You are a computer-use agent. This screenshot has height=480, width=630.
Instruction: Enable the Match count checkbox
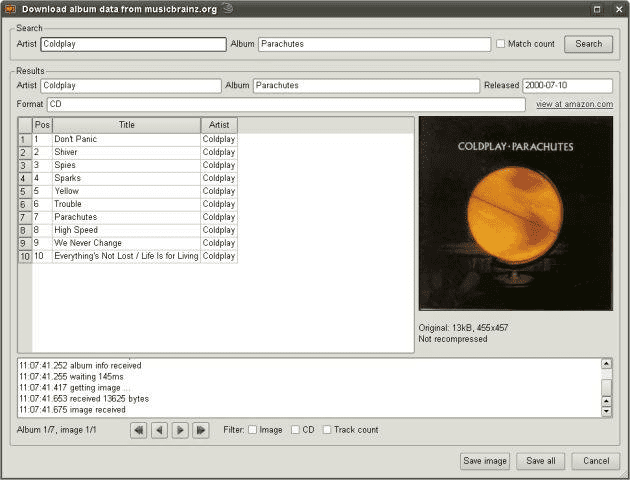500,44
